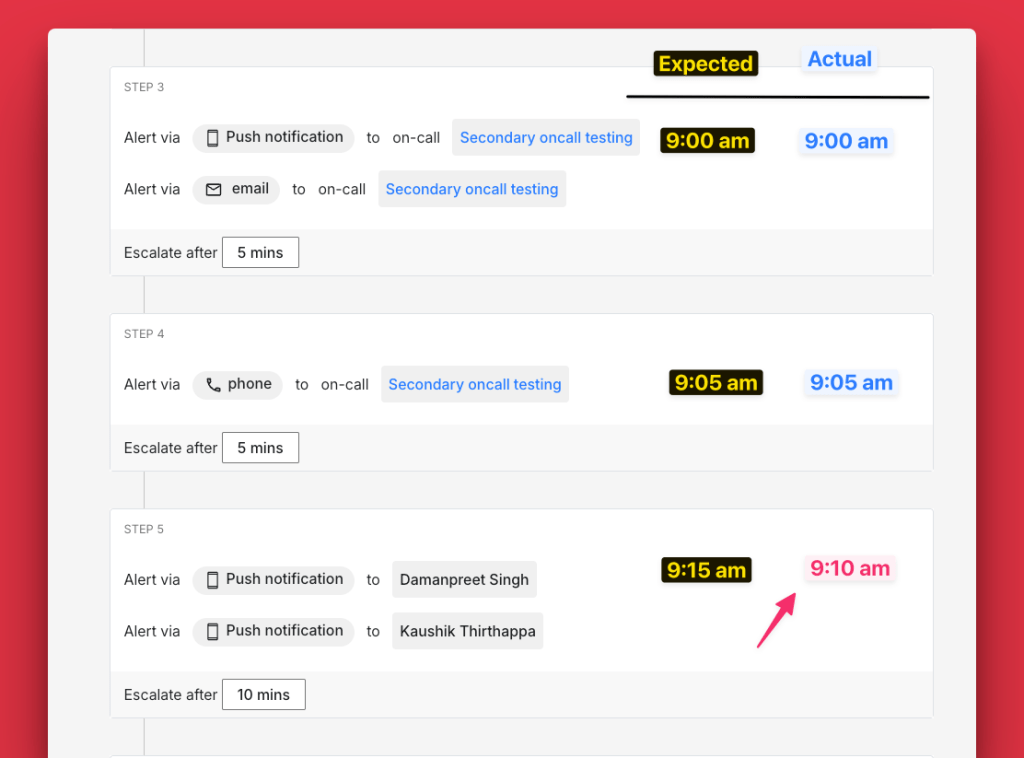Viewport: 1024px width, 758px height.
Task: Click the envelope icon on the email chip
Action: coord(213,189)
